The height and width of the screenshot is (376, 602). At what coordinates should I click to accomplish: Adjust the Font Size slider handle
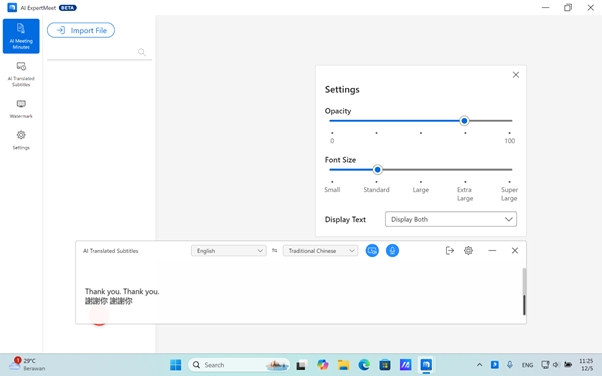tap(377, 170)
